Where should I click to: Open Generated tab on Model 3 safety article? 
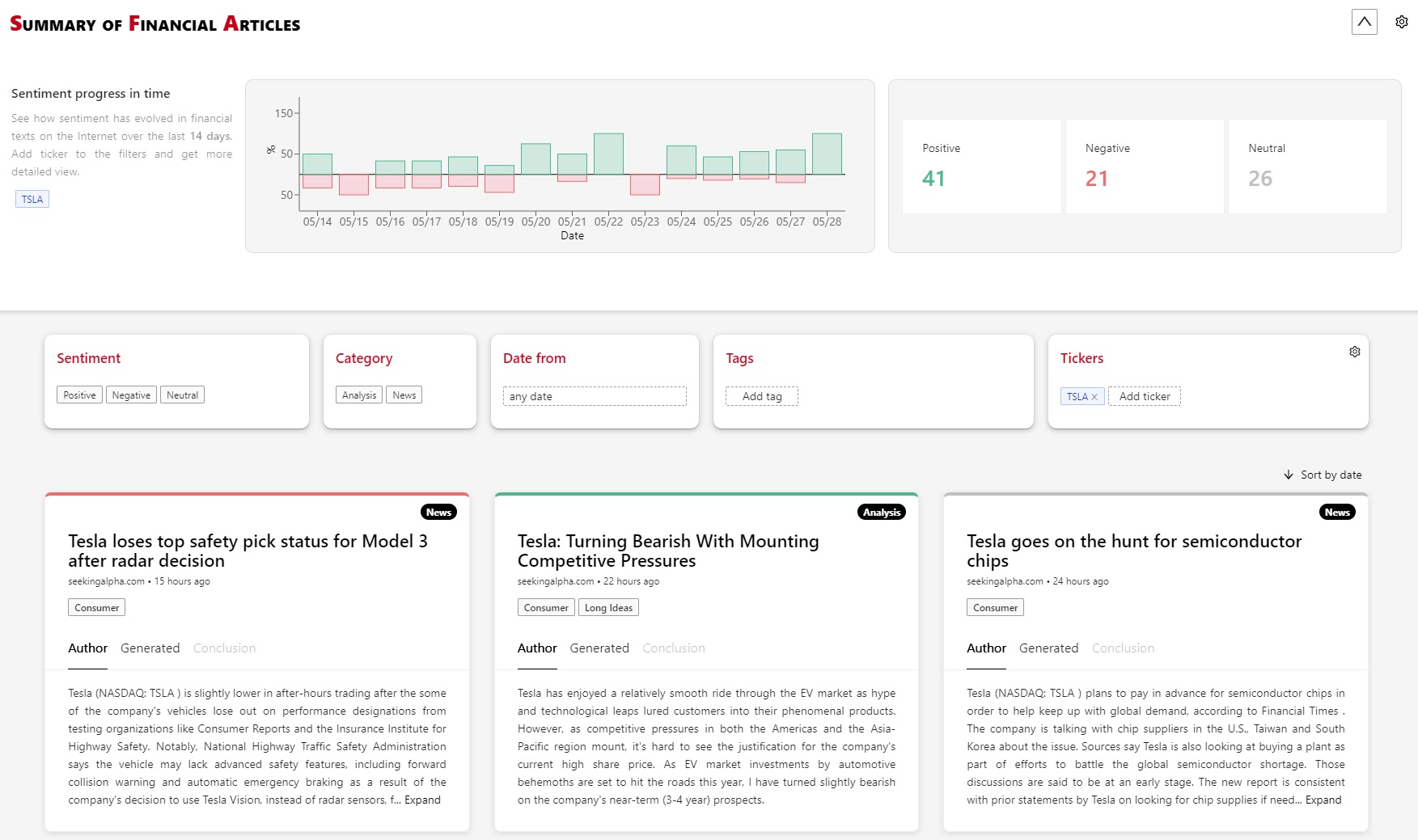pos(150,648)
